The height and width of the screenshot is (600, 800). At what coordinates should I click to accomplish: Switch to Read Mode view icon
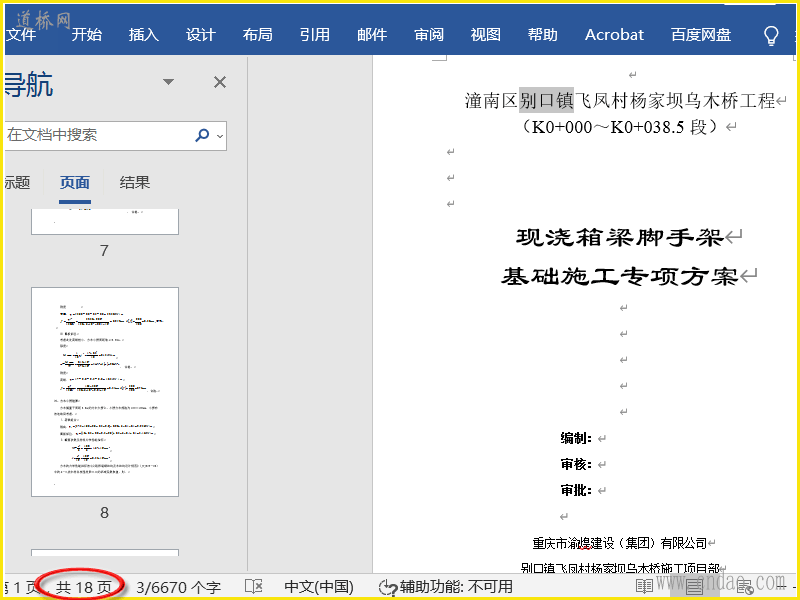coord(645,587)
